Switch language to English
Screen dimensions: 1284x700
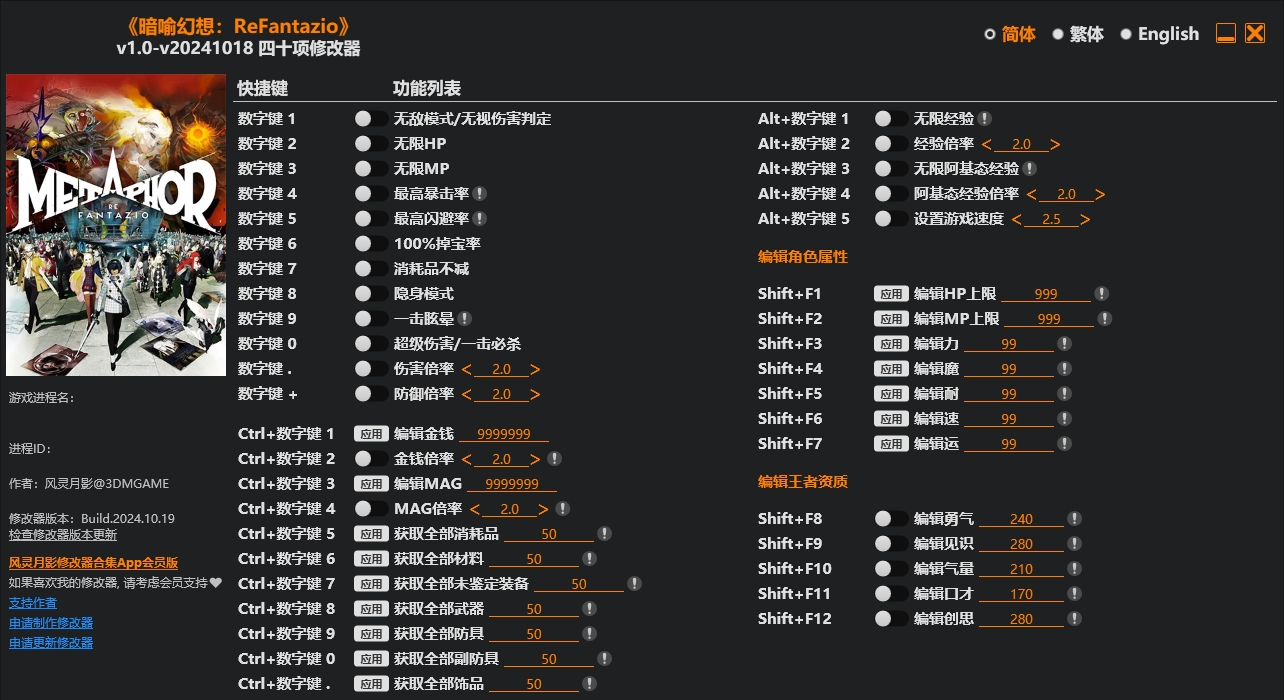1159,34
